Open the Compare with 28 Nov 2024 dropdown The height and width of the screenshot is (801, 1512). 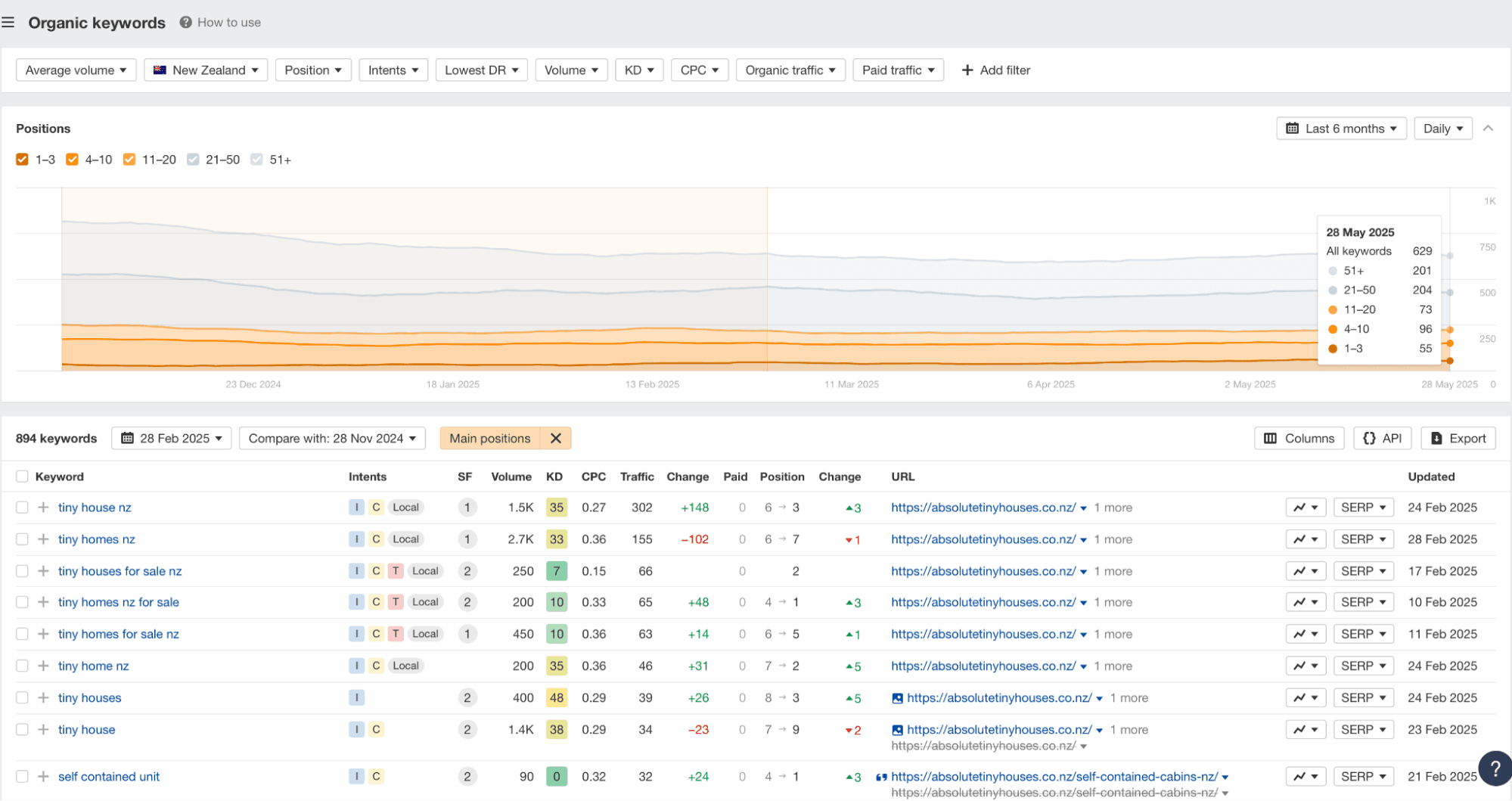click(332, 439)
